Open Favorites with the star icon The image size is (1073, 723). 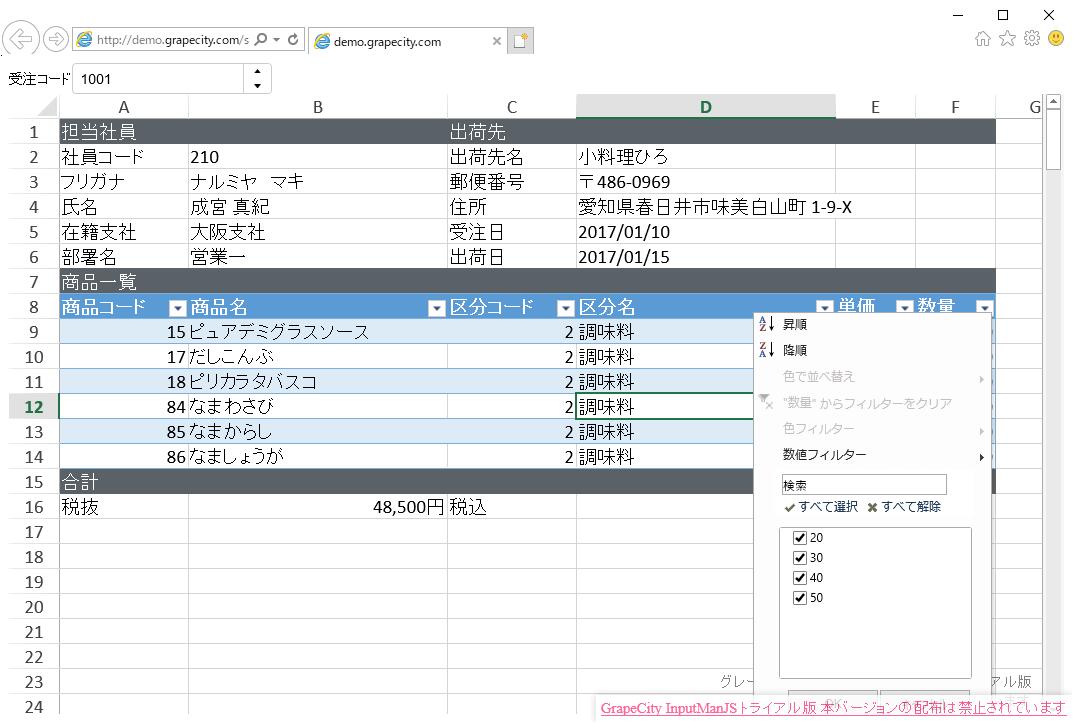[x=1007, y=38]
